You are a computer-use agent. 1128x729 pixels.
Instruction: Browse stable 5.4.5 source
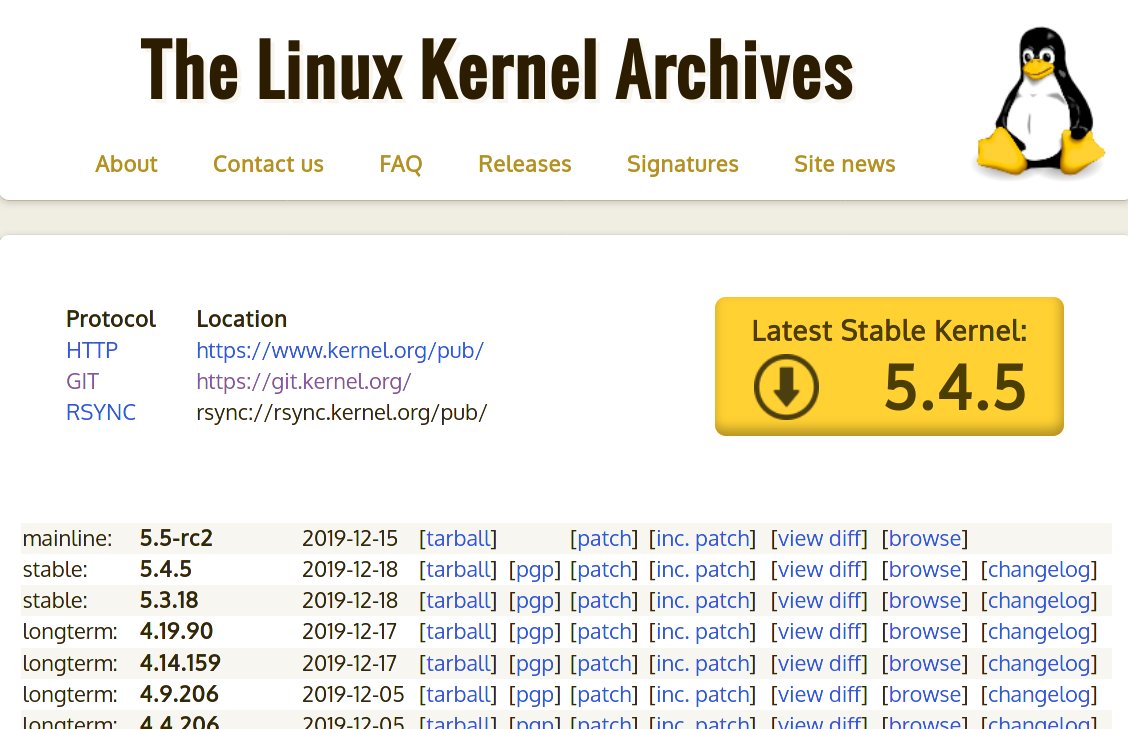tap(924, 569)
